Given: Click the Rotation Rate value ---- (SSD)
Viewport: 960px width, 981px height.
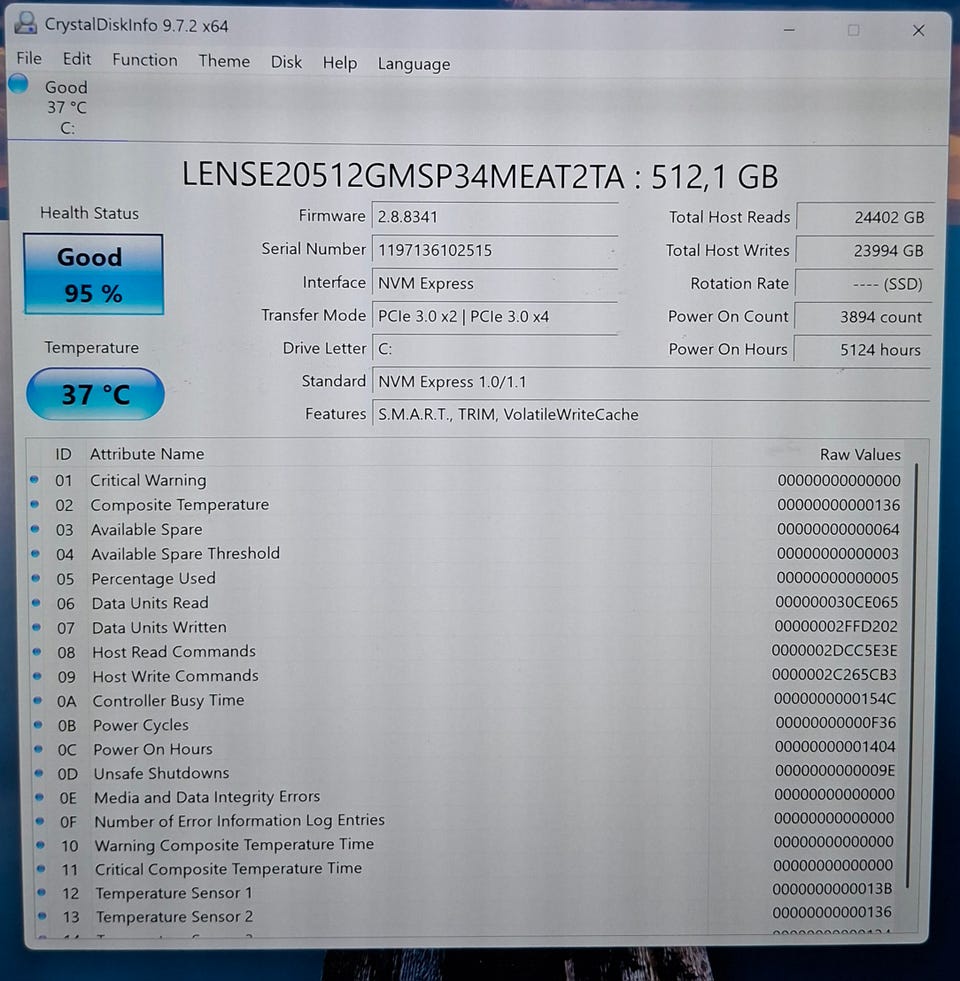Looking at the screenshot, I should point(864,283).
